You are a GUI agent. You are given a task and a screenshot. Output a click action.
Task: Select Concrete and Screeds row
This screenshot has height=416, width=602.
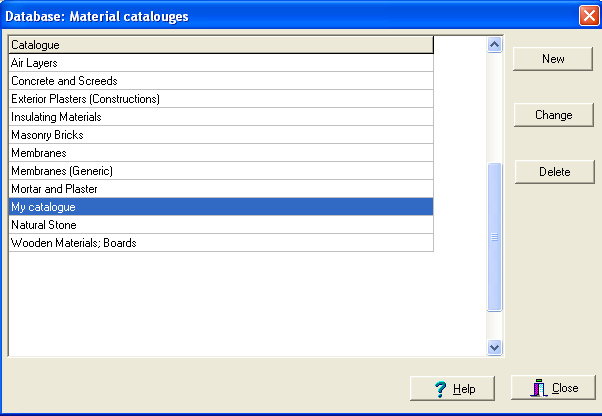point(221,81)
